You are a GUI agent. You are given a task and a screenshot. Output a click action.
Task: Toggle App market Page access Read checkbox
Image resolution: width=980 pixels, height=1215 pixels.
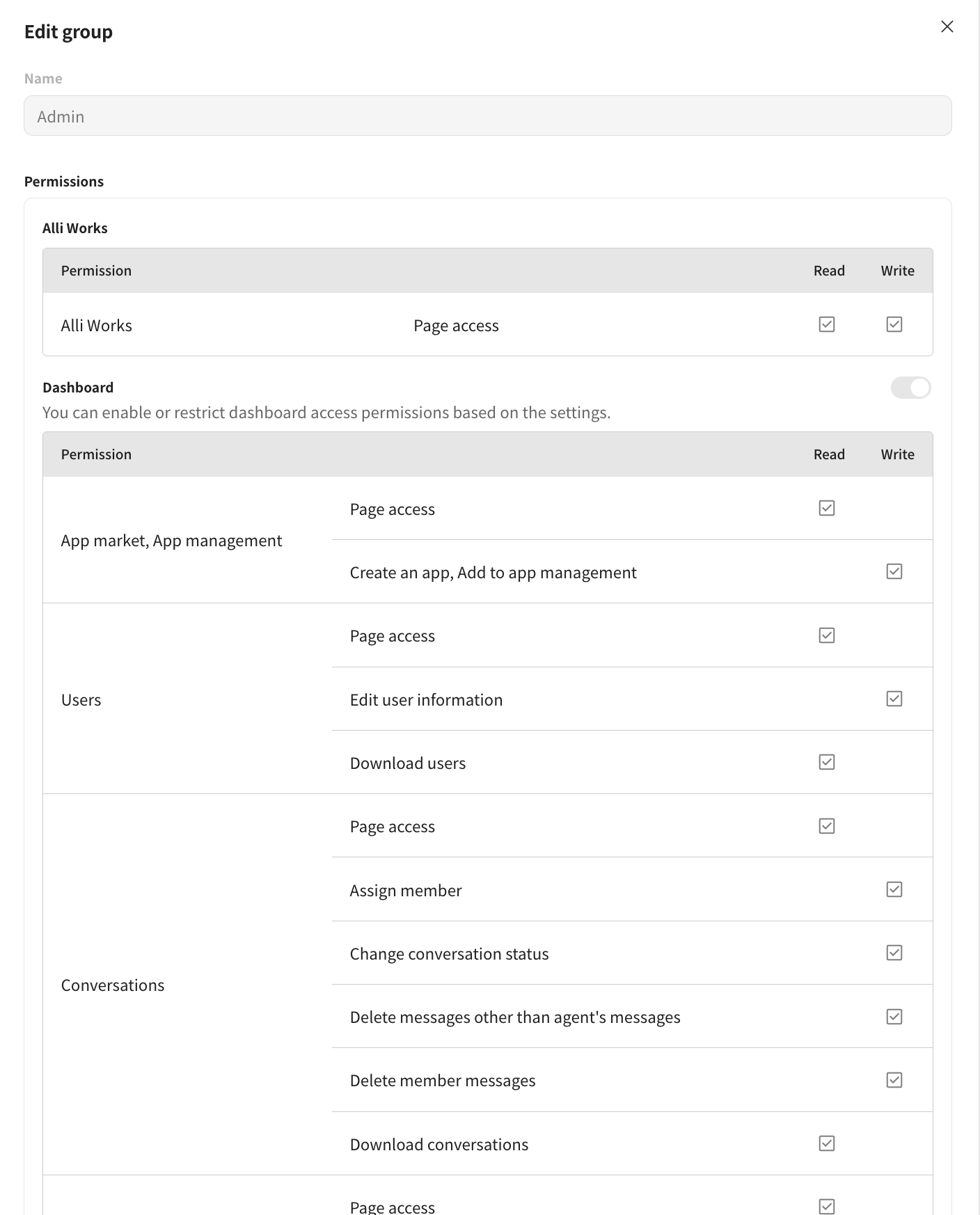point(826,508)
